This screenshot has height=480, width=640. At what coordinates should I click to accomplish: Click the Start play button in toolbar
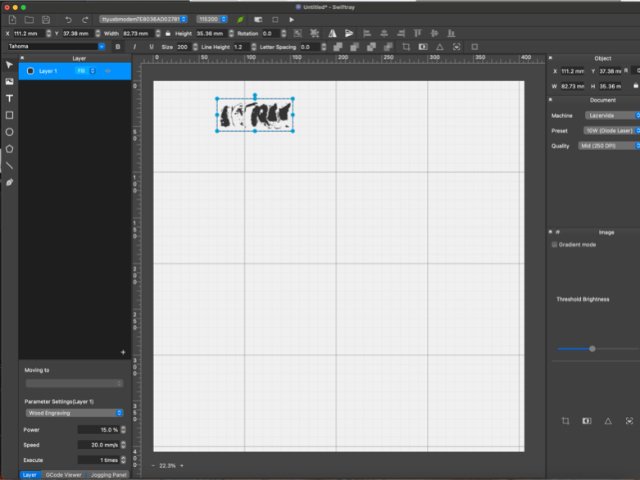coord(291,19)
